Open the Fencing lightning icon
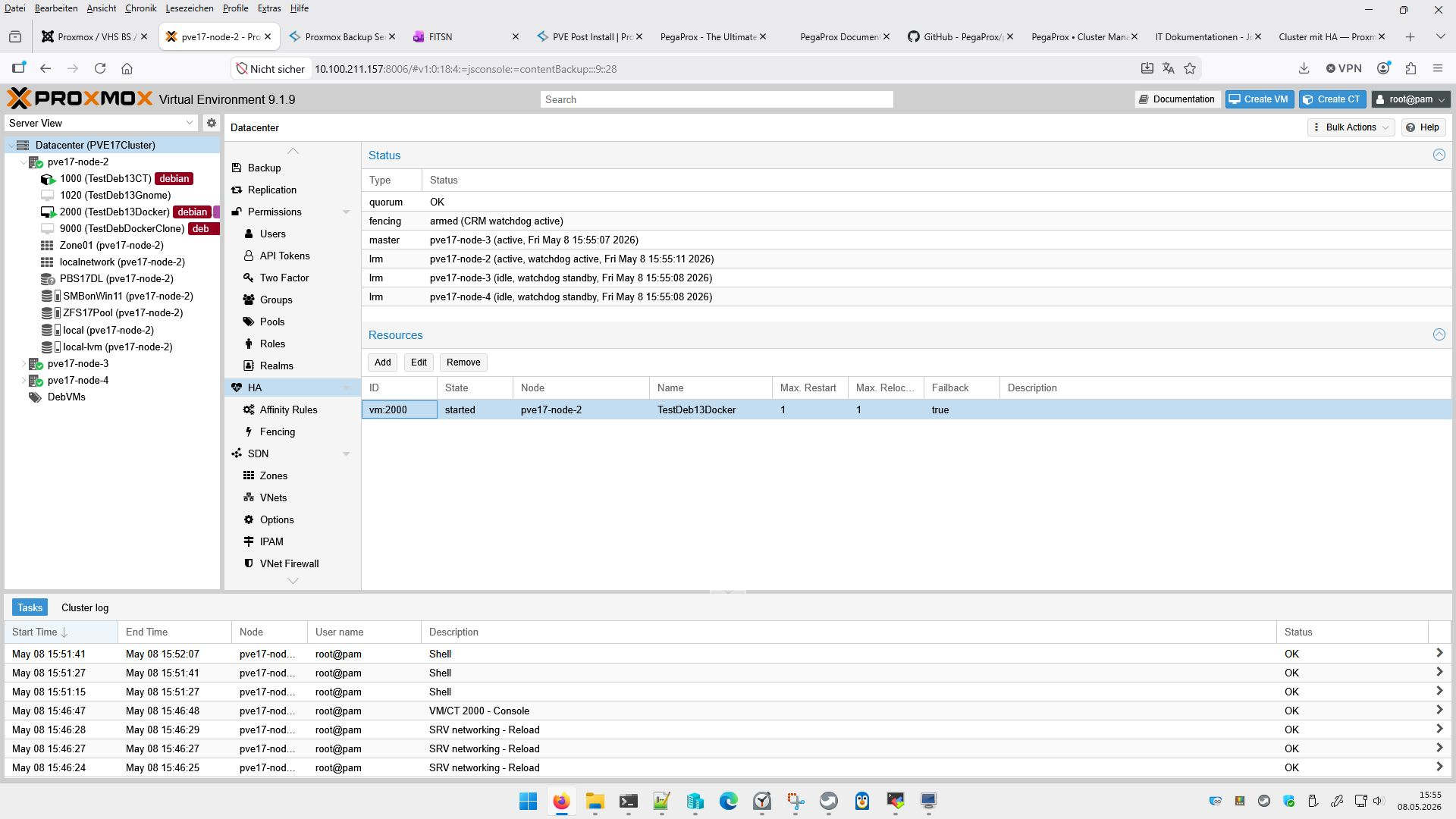Viewport: 1456px width, 819px height. tap(249, 431)
